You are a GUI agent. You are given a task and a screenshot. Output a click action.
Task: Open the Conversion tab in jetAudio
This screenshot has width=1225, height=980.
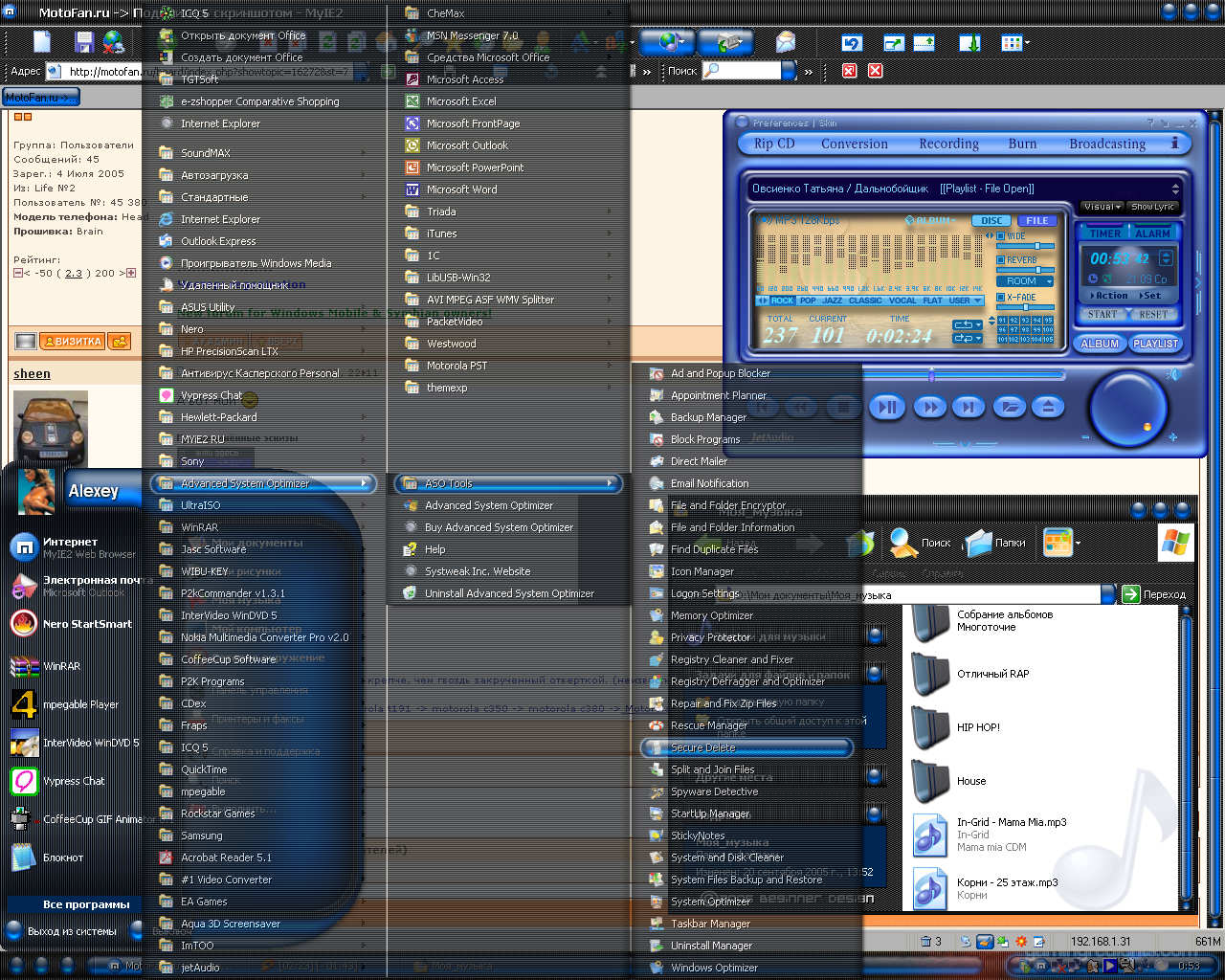click(854, 144)
